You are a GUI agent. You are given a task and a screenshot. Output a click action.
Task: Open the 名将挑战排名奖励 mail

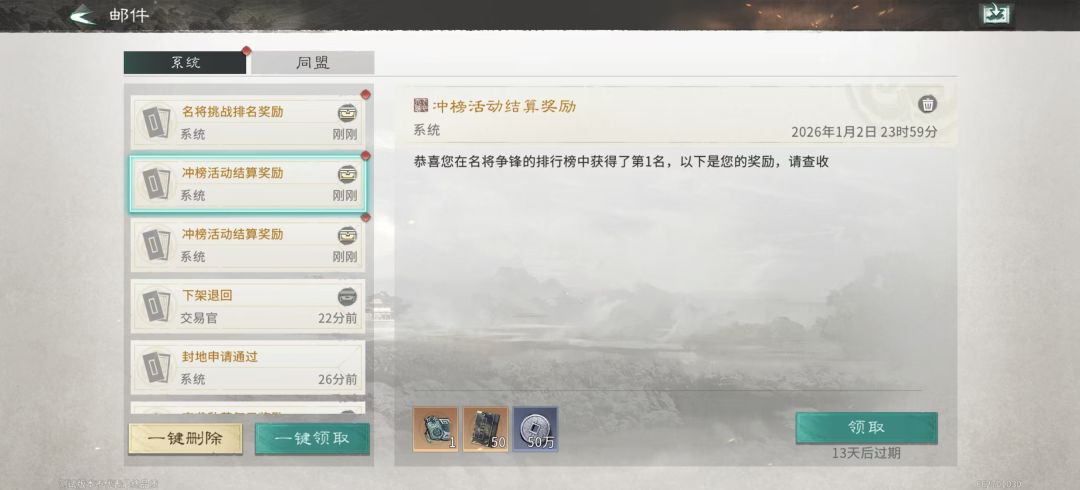point(248,121)
